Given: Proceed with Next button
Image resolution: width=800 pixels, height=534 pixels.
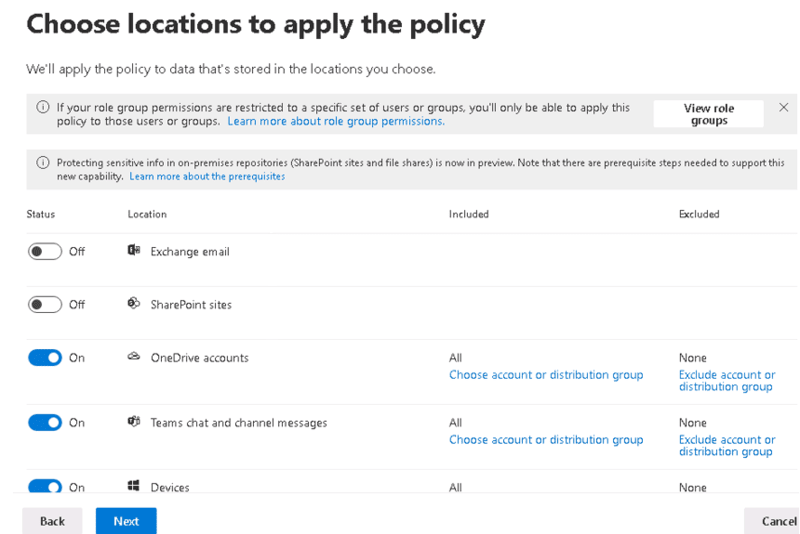Looking at the screenshot, I should [x=126, y=521].
